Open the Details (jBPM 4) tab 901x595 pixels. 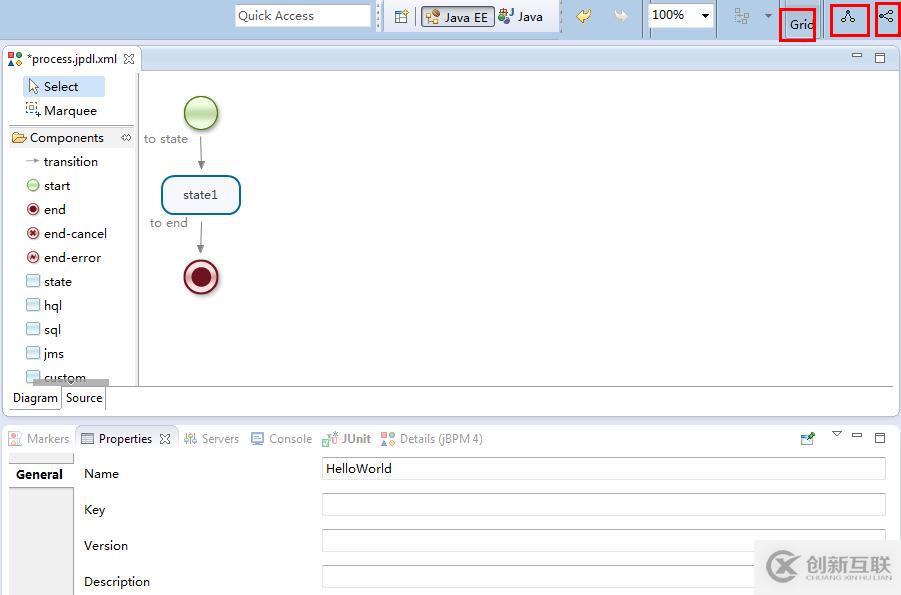[x=432, y=439]
